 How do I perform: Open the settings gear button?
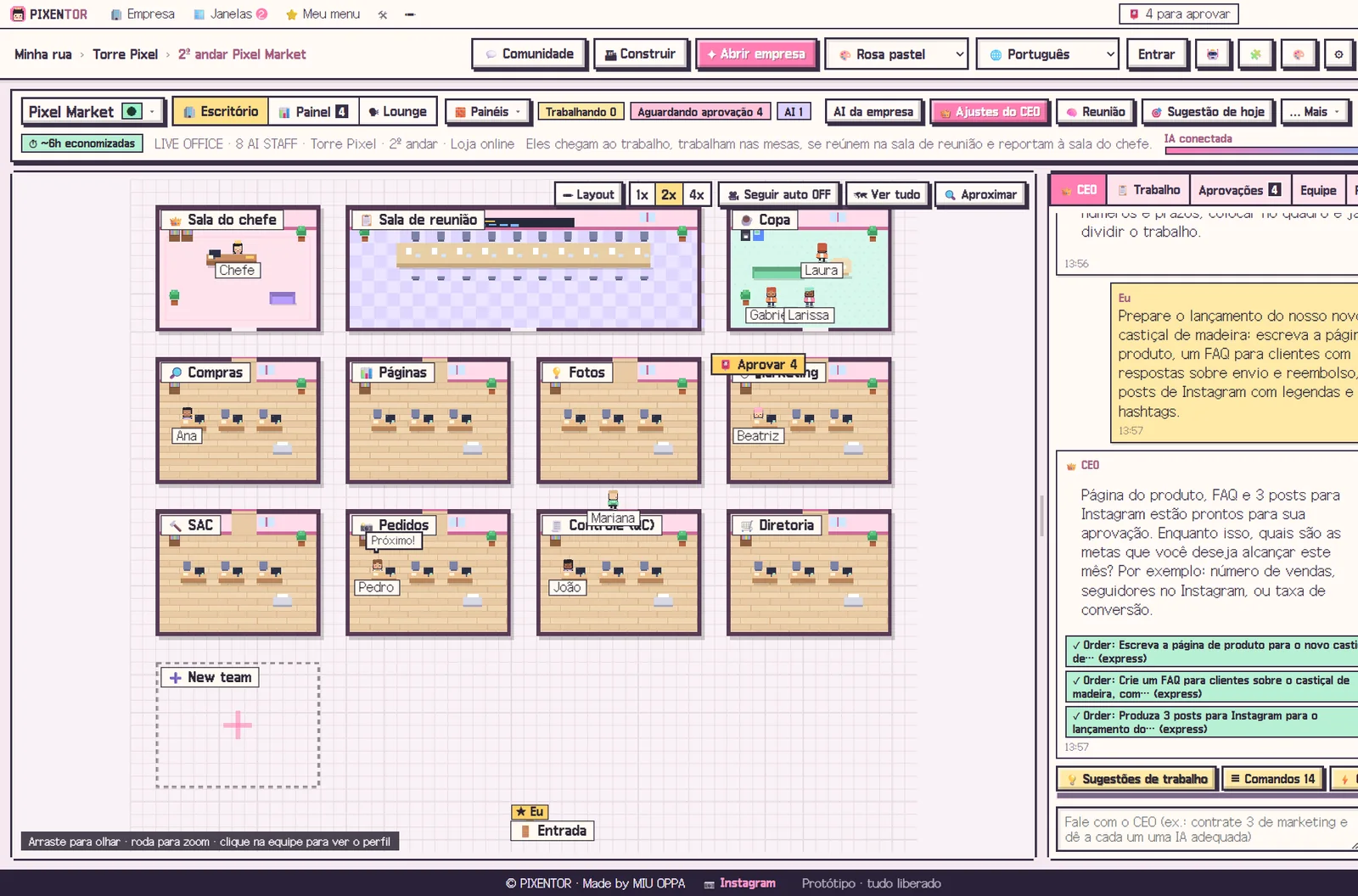click(x=1338, y=54)
